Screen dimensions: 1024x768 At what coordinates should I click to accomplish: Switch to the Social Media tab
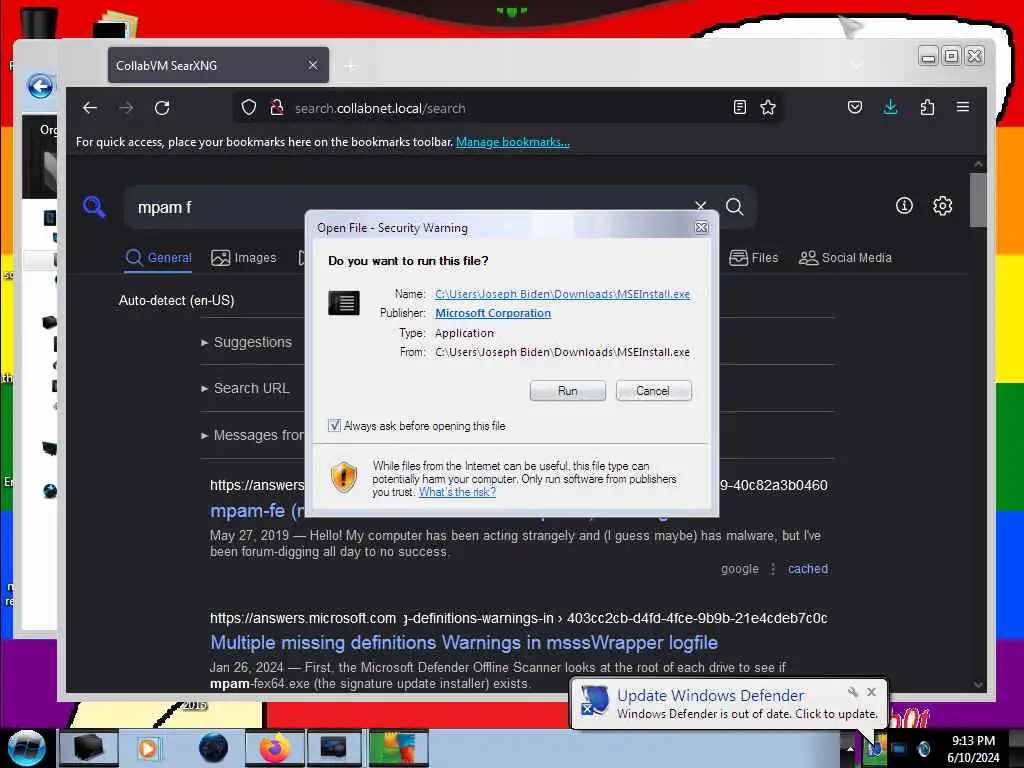845,258
